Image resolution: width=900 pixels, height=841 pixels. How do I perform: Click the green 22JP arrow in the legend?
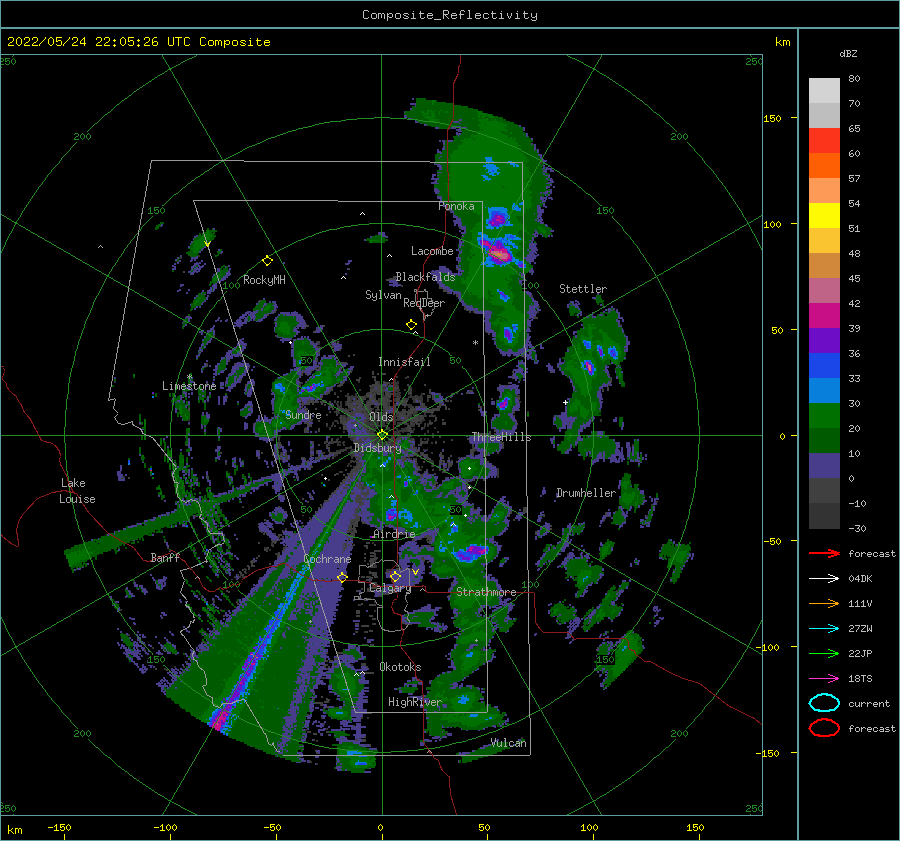click(824, 653)
